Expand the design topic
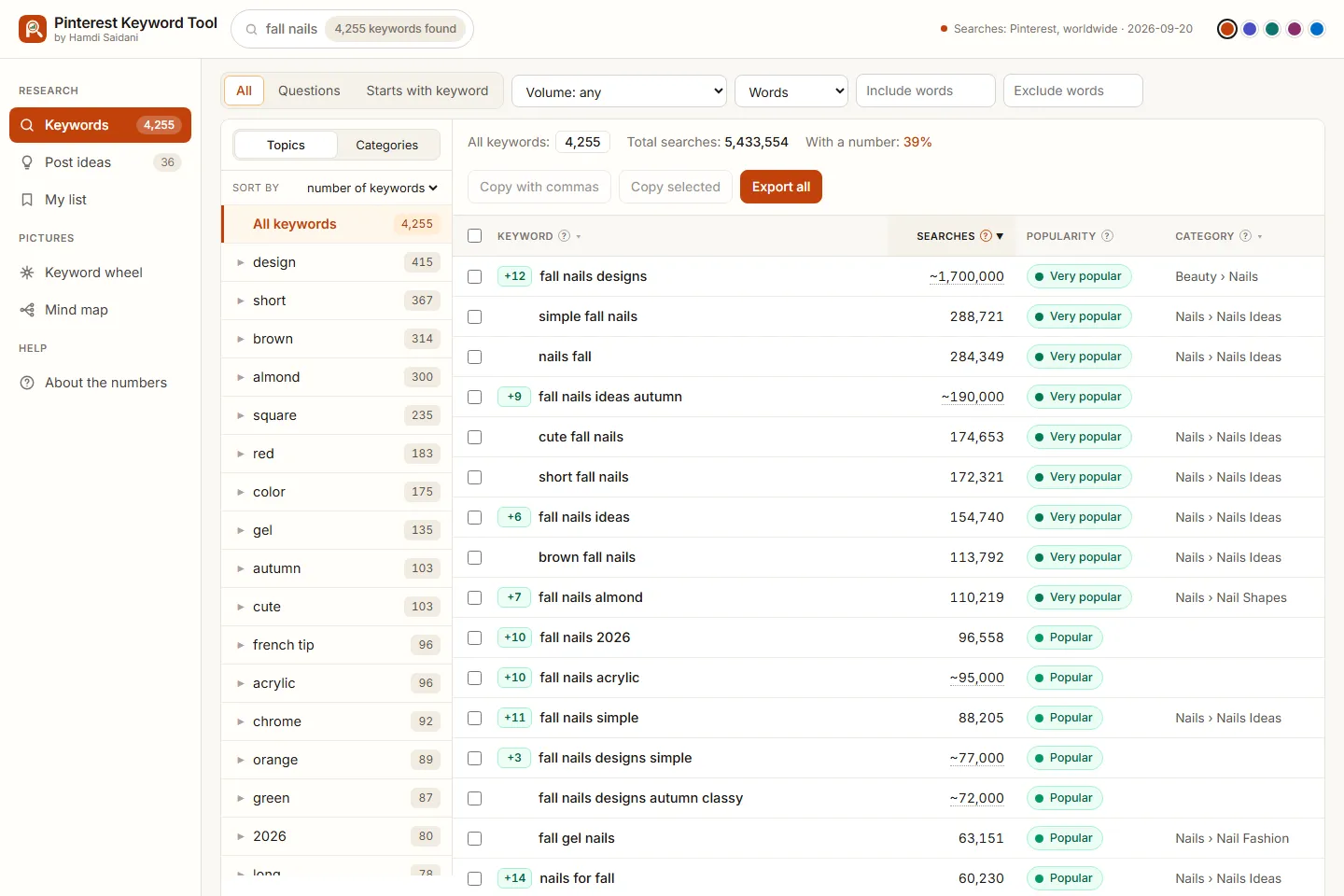 coord(240,262)
